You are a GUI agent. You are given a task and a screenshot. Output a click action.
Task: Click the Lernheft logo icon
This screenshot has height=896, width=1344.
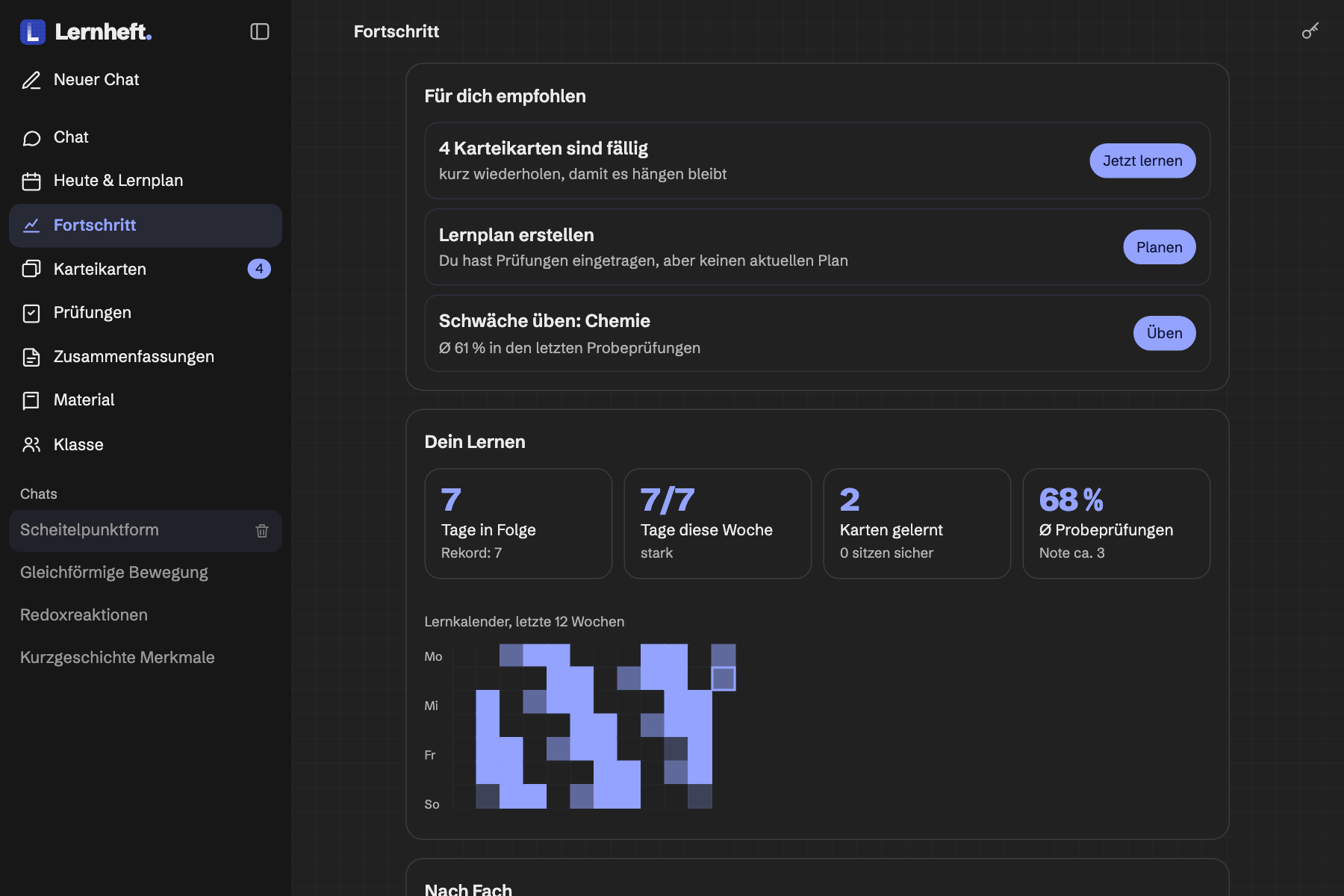tap(33, 32)
